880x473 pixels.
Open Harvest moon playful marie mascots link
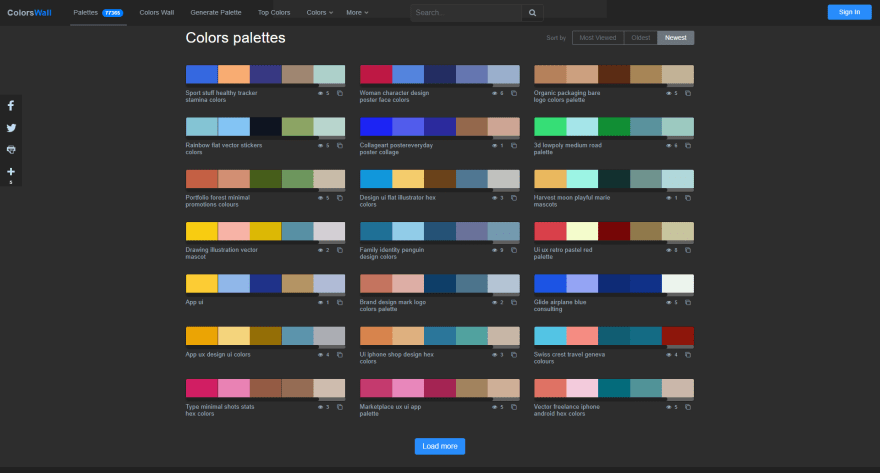click(x=571, y=201)
